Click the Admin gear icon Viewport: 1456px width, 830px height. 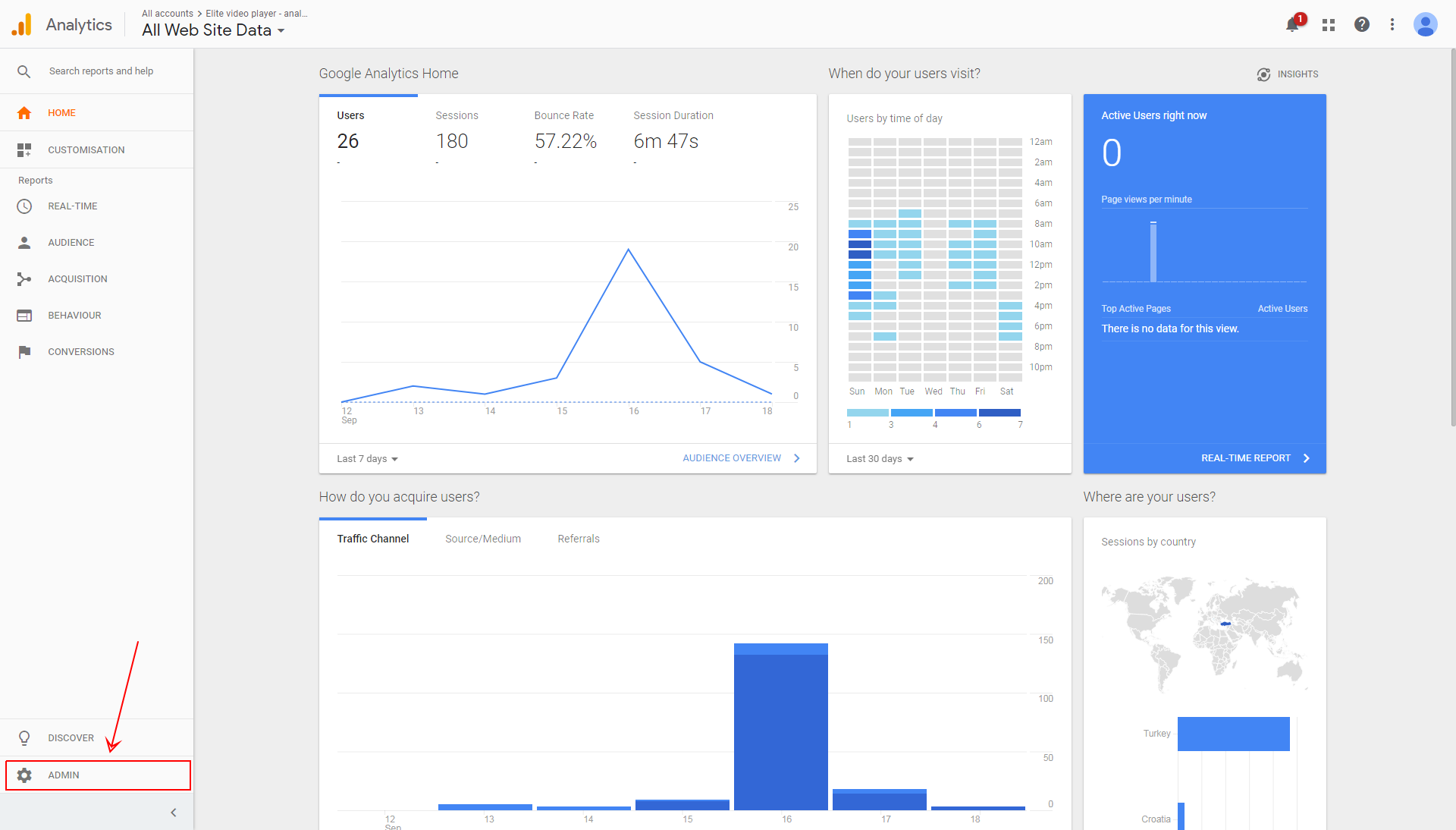(24, 775)
